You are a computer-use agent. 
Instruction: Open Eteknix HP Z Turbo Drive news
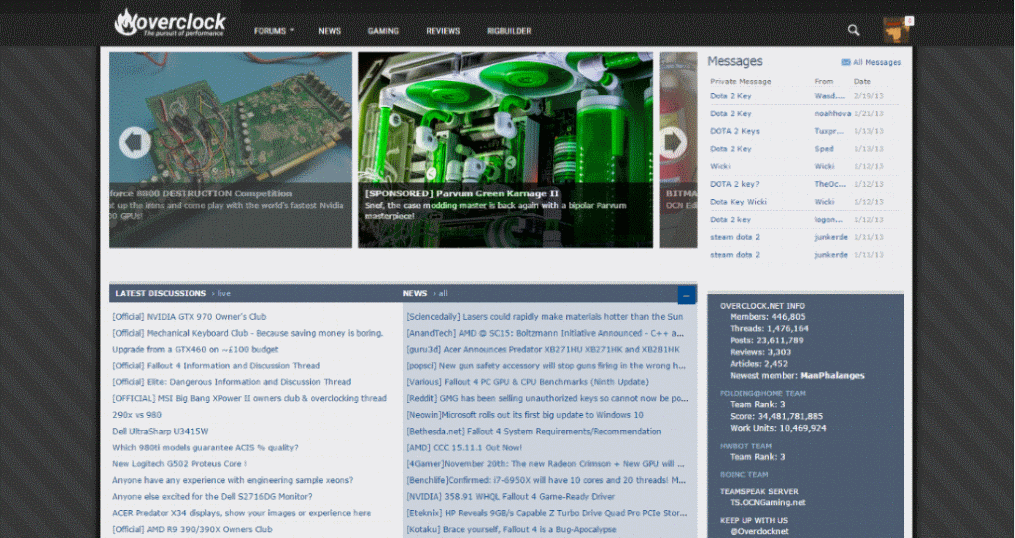(x=547, y=513)
